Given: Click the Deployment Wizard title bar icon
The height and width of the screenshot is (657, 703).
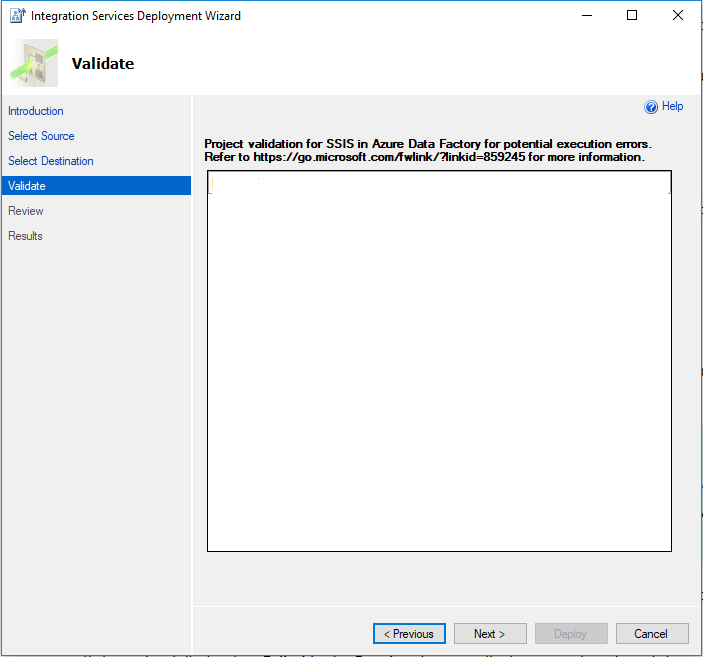Looking at the screenshot, I should tap(17, 16).
